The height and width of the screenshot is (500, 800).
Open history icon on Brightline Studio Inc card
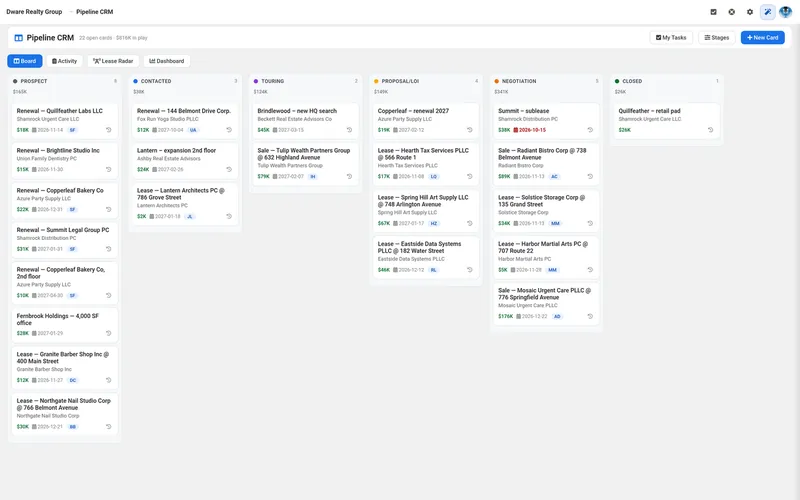click(x=109, y=169)
